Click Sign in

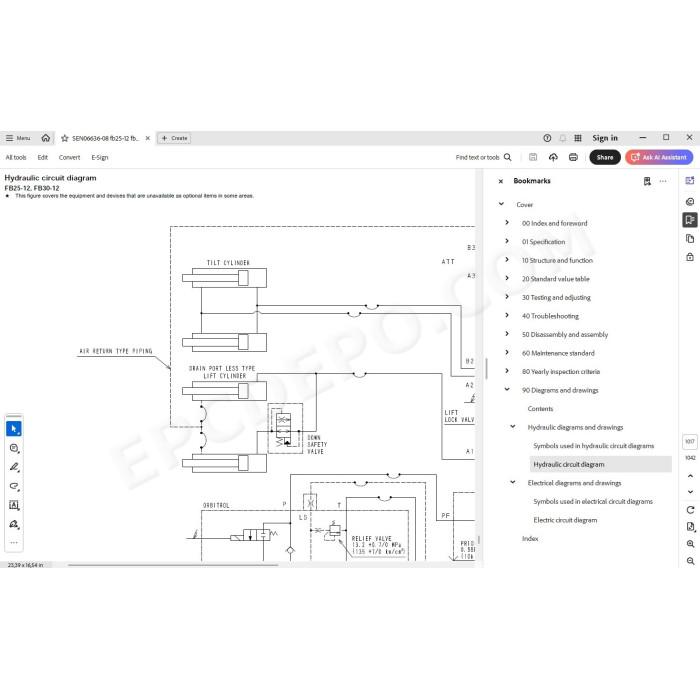[605, 138]
